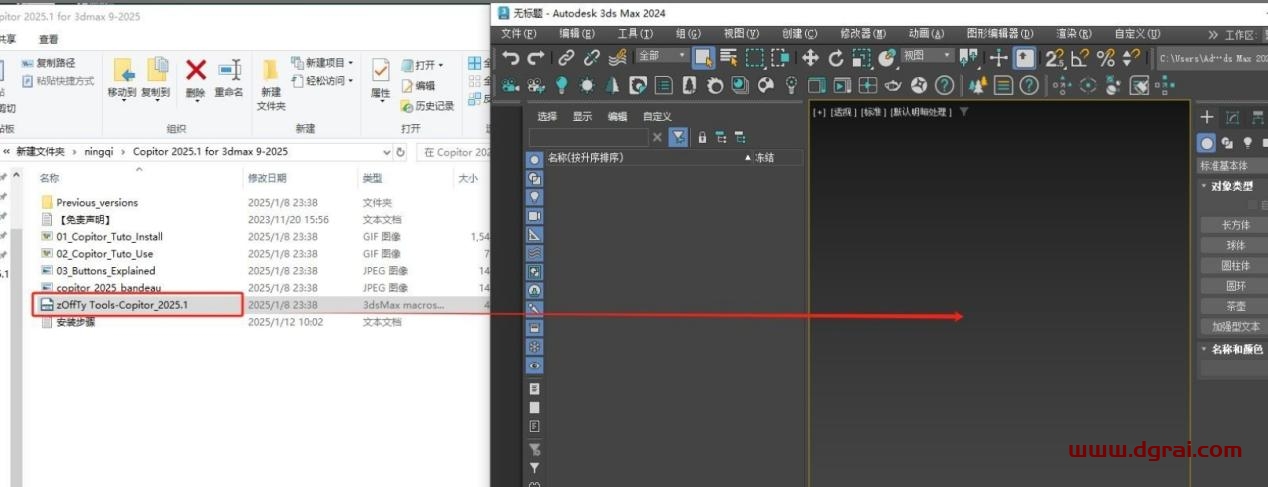Viewport: 1268px width, 487px height.
Task: Open the viewport [标准] label menu
Action: pos(873,112)
